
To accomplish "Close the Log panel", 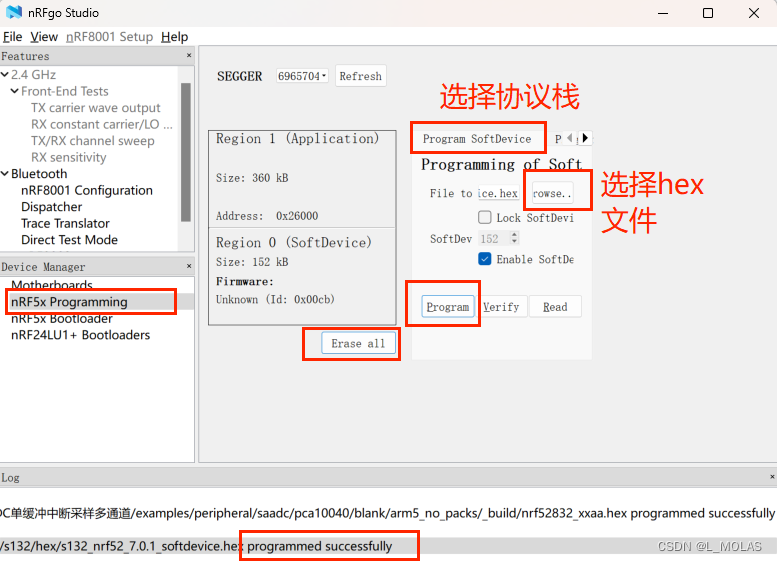I will coord(772,477).
